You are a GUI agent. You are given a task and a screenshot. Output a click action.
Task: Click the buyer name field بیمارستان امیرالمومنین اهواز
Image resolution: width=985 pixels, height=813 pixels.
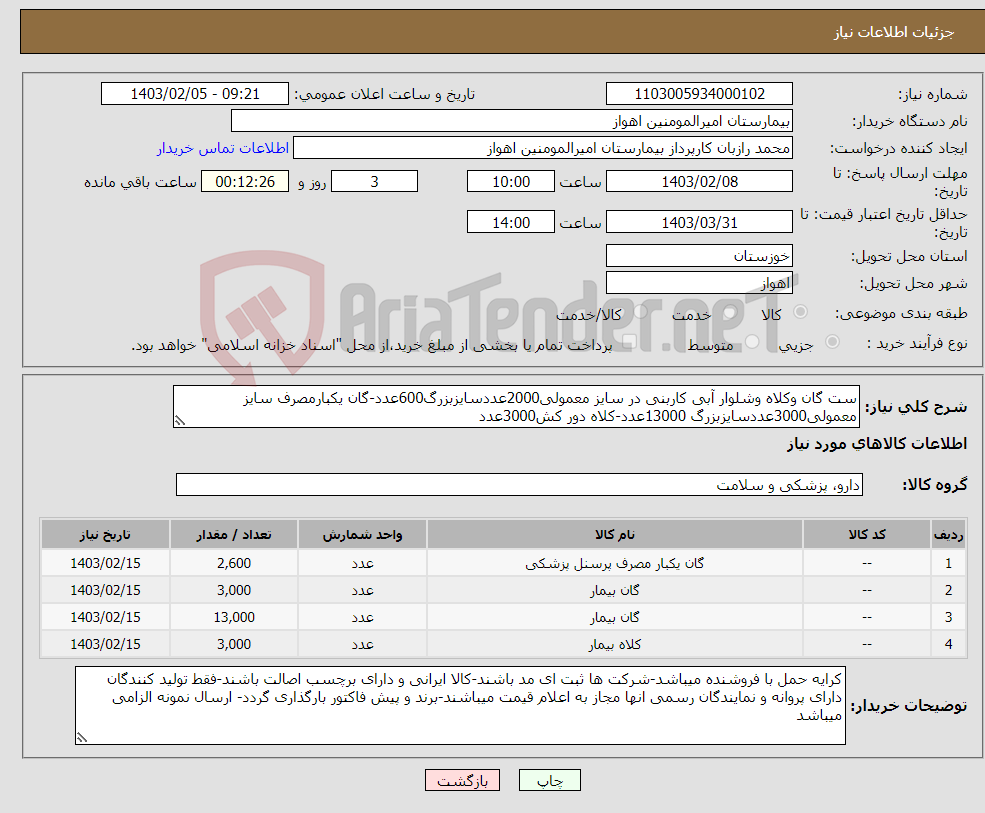[512, 121]
